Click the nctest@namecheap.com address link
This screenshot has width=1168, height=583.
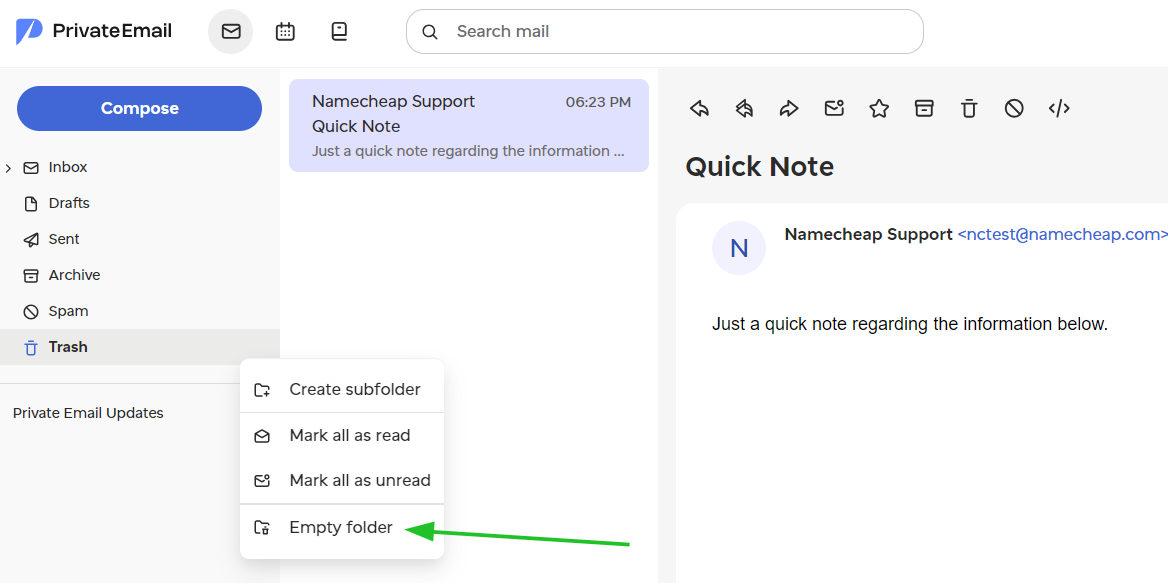coord(1062,235)
